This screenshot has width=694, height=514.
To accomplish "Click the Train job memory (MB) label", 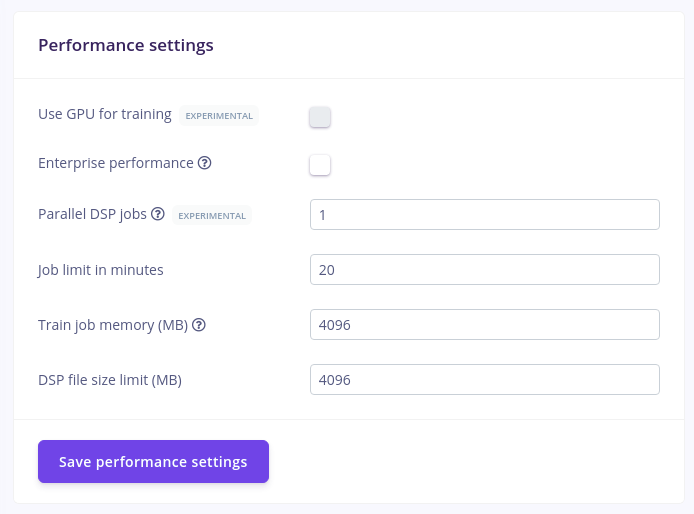I will pyautogui.click(x=113, y=325).
